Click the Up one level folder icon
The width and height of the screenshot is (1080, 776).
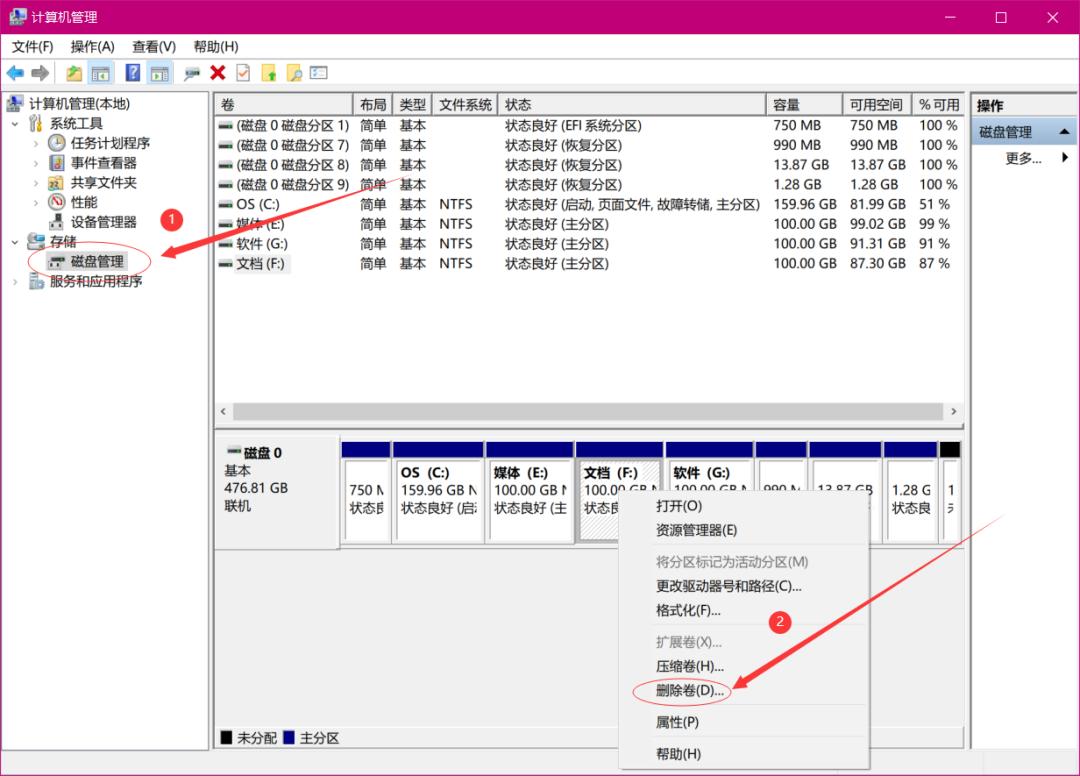(x=75, y=73)
